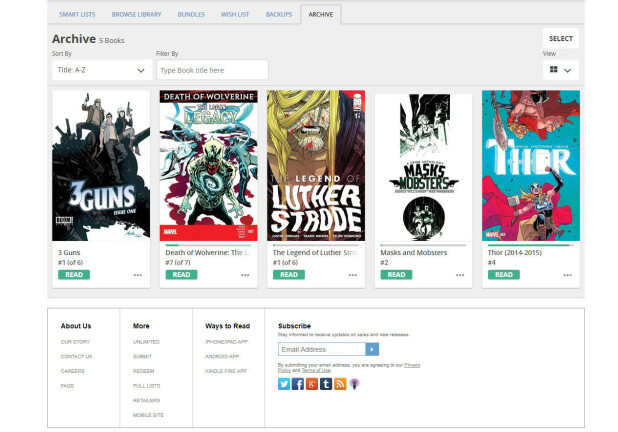Read Thor (2014-2015) #4
The image size is (618, 432).
(504, 275)
